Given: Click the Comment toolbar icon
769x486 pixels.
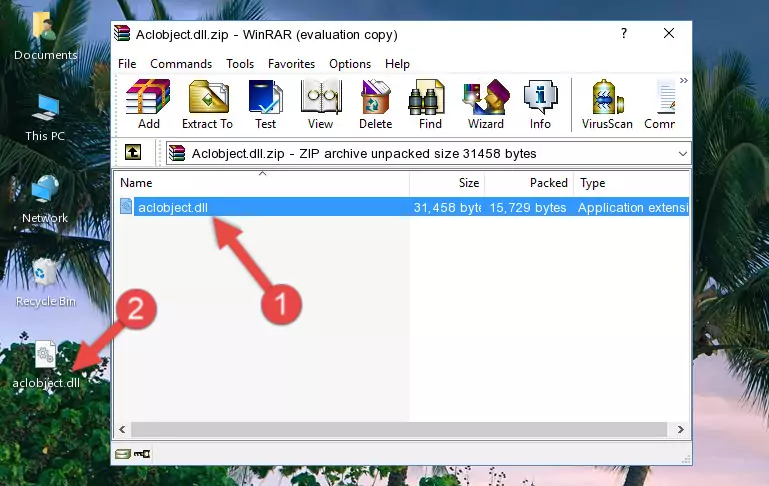Looking at the screenshot, I should point(660,104).
